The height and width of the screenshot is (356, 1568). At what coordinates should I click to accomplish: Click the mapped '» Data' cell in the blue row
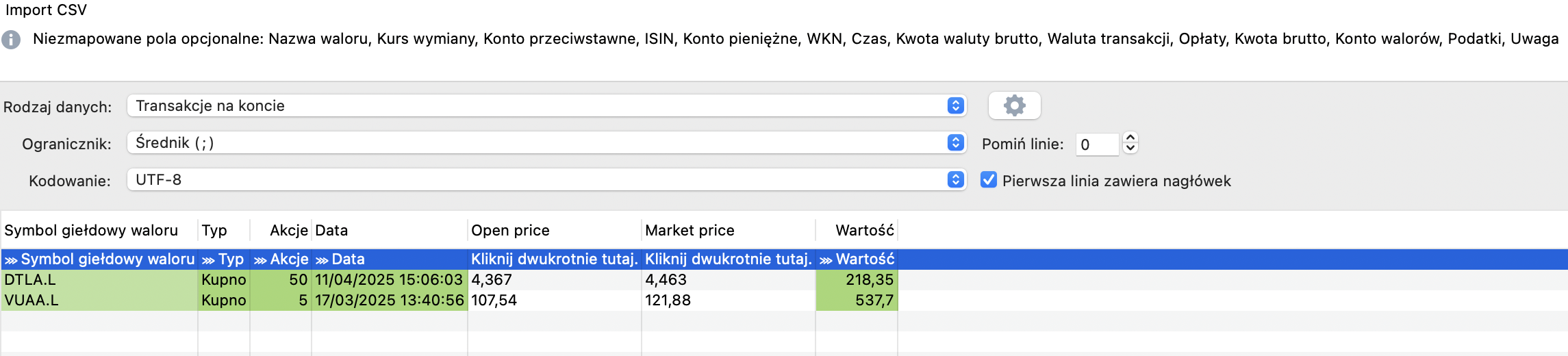click(389, 259)
